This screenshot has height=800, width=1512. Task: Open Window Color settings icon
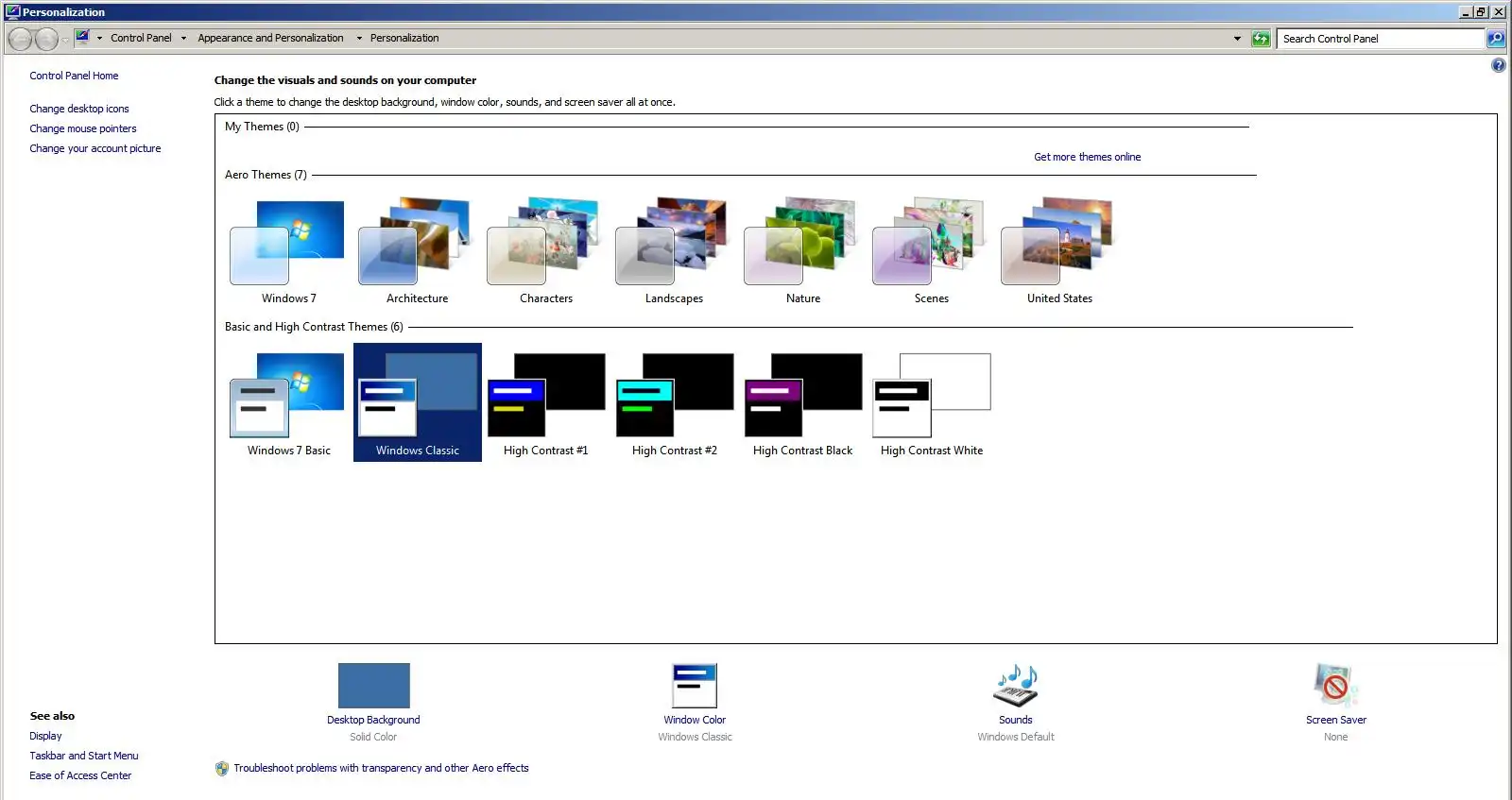coord(695,686)
